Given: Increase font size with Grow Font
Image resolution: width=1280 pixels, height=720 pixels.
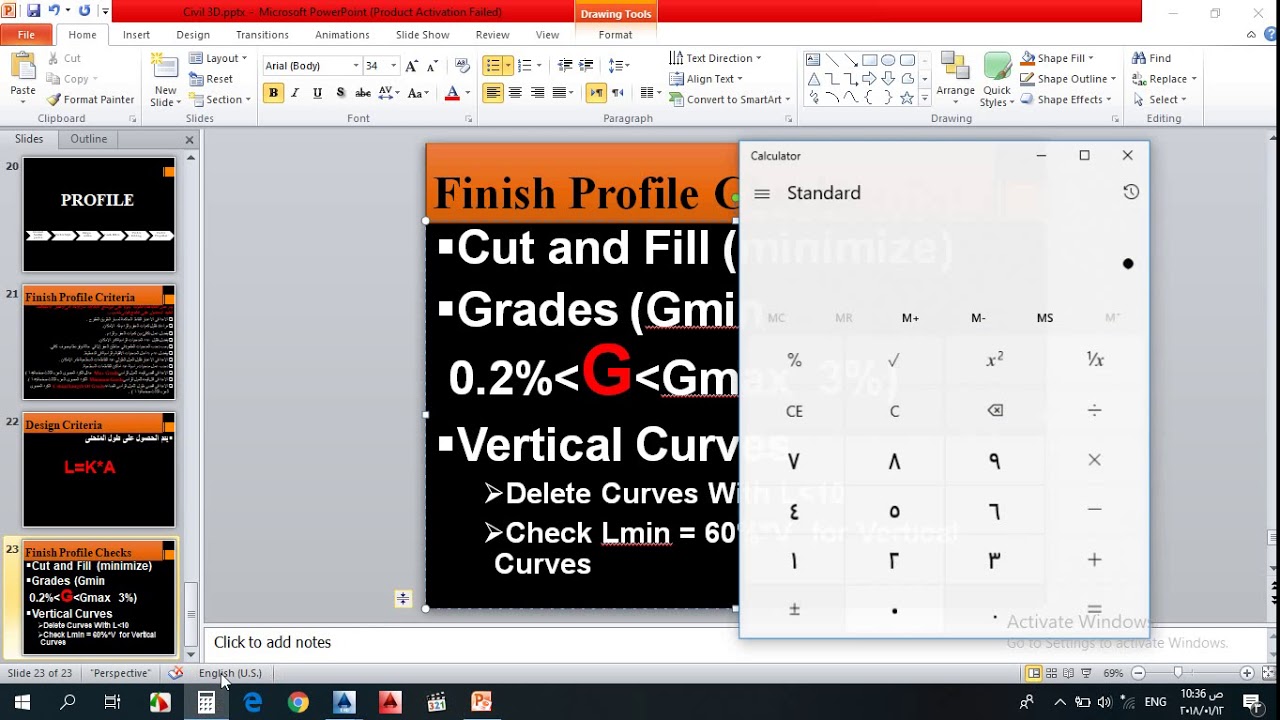Looking at the screenshot, I should click(411, 66).
